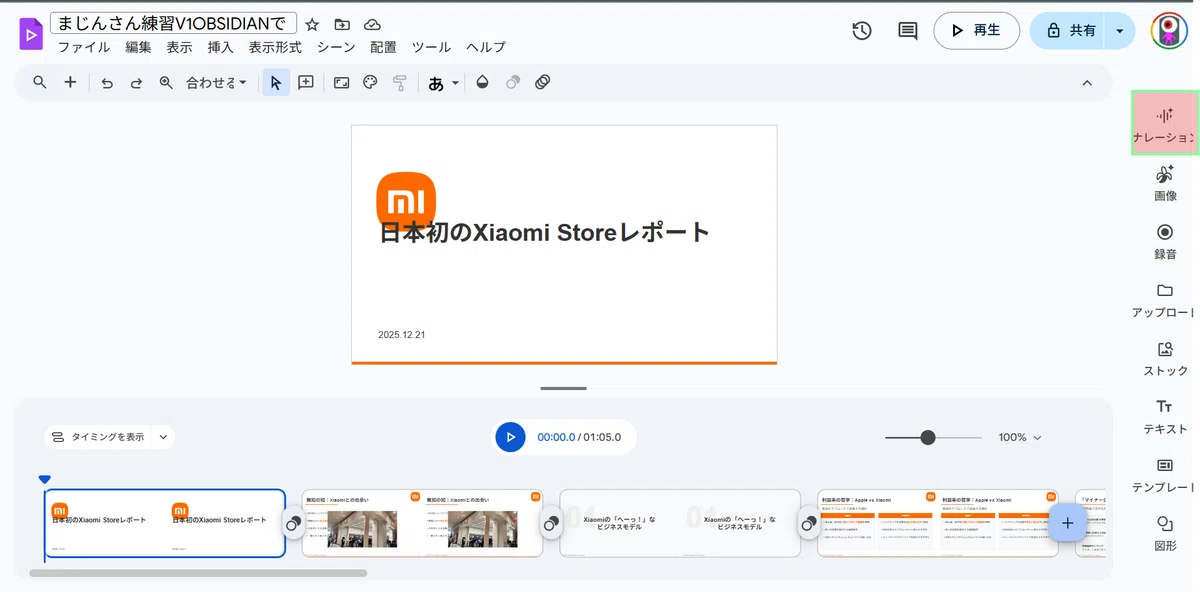The width and height of the screenshot is (1200, 592).
Task: Open the 編集 menu
Action: pyautogui.click(x=138, y=47)
